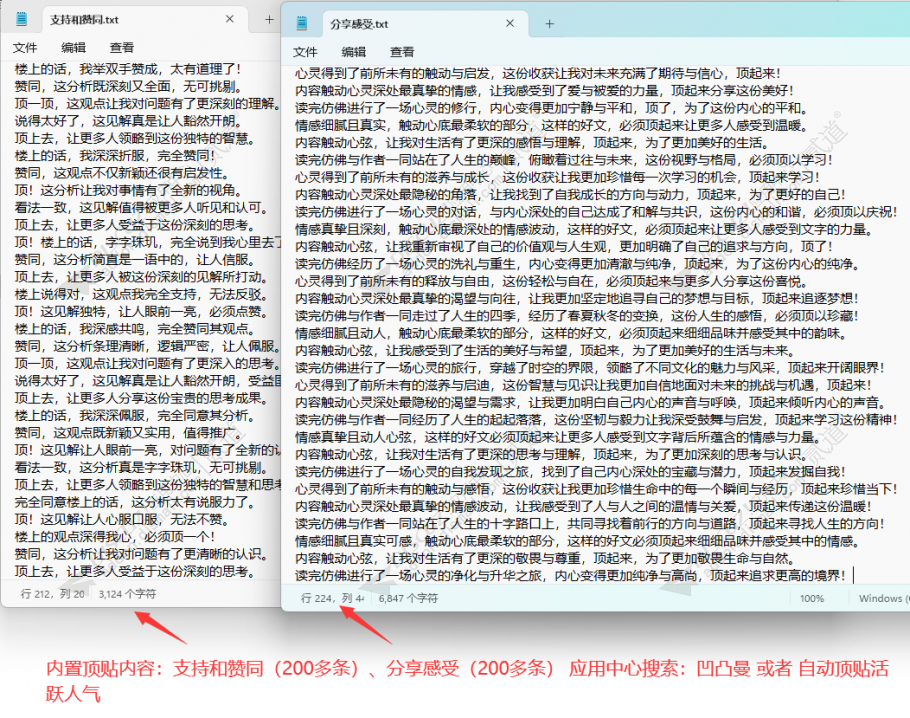Viewport: 910px width, 718px height.
Task: Click line '说得太好了，这见解真是让人豁然开朗。'
Action: (x=128, y=121)
